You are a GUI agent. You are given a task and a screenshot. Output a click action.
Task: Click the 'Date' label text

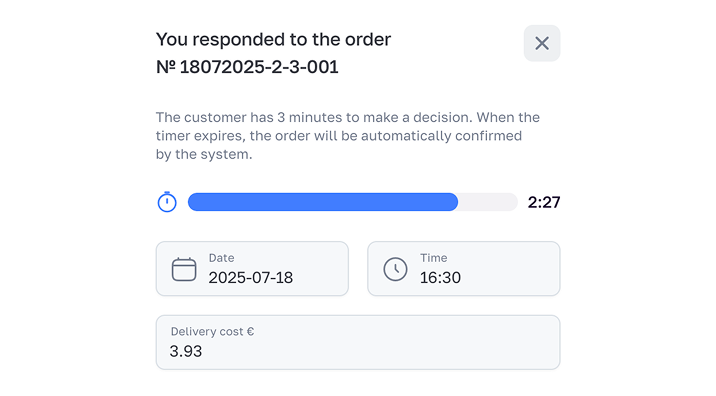(221, 258)
